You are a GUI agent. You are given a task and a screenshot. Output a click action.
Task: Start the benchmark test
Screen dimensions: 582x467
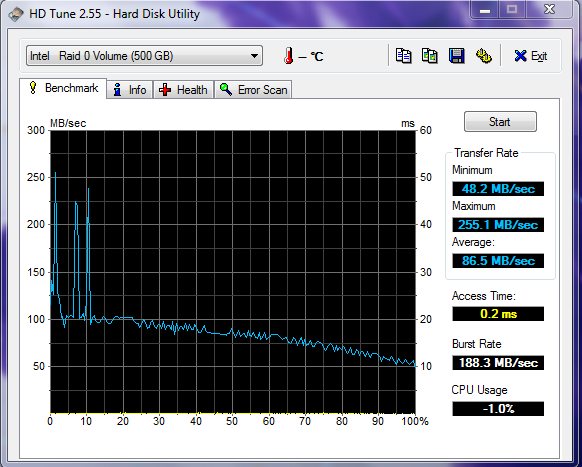pos(500,122)
